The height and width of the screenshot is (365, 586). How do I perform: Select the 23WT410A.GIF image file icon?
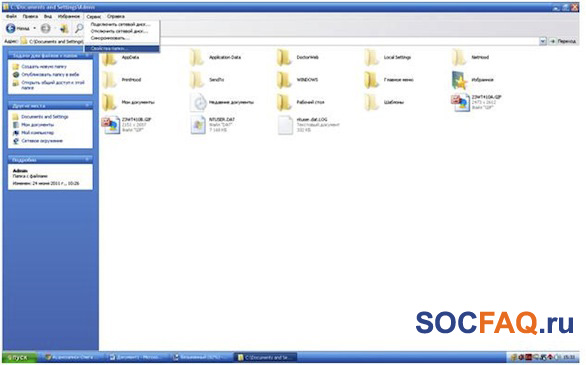(x=460, y=103)
